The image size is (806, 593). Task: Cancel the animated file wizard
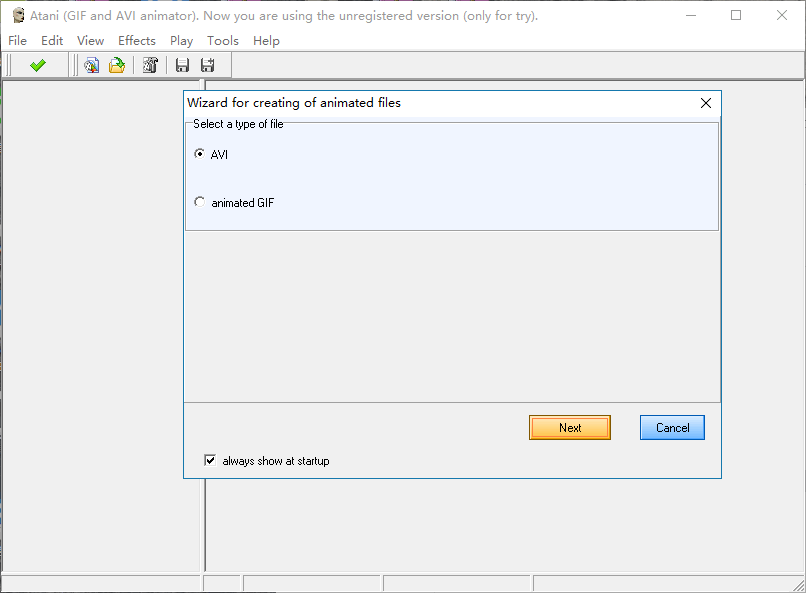pyautogui.click(x=672, y=428)
